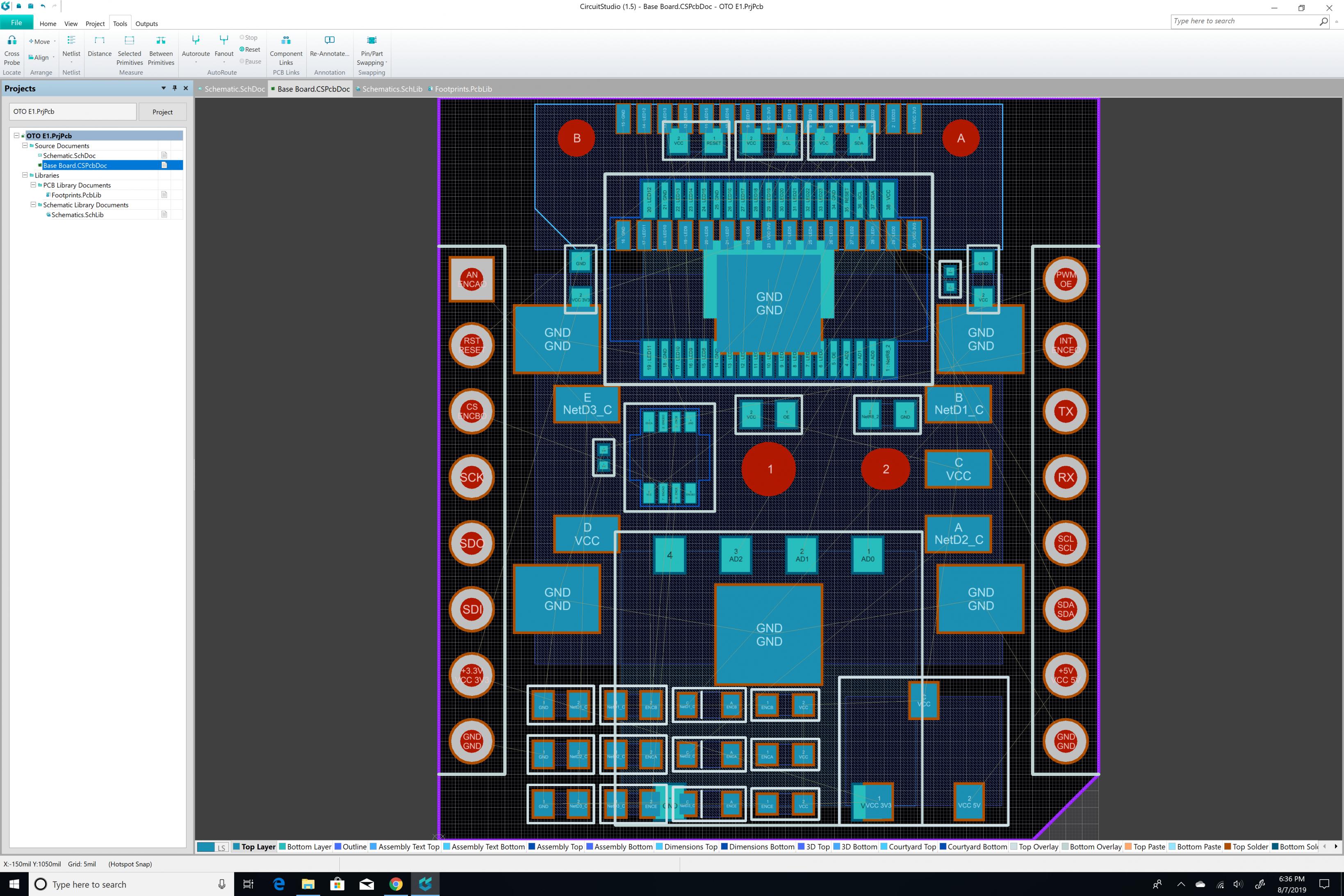Collapse PCB Library Documents node
1344x896 pixels.
coord(33,185)
